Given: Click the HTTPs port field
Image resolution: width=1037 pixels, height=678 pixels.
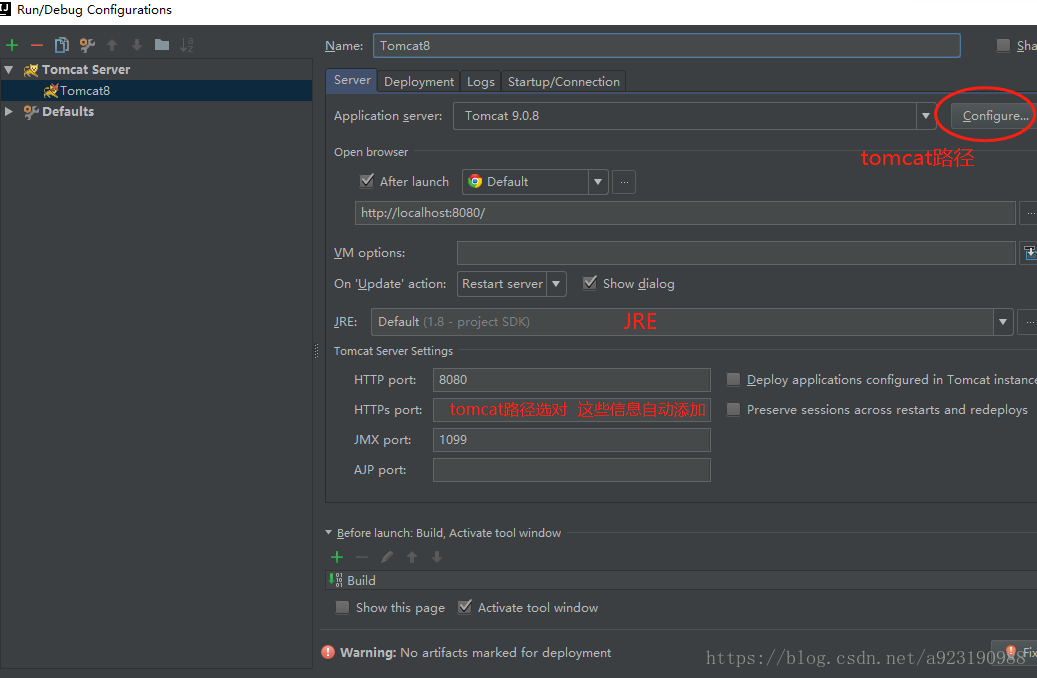Looking at the screenshot, I should [x=572, y=409].
